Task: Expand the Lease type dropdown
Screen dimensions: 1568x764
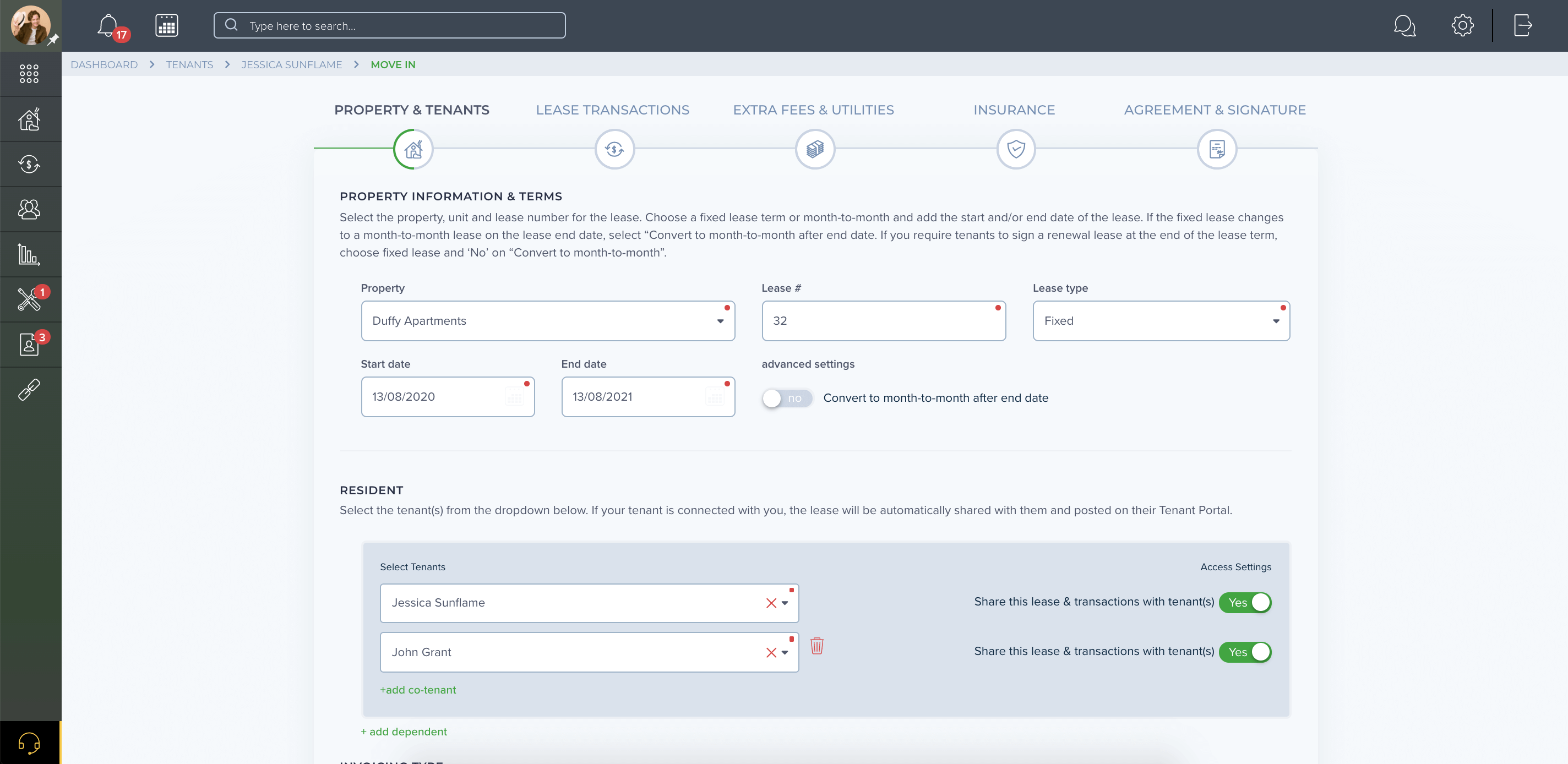Action: (x=1276, y=321)
